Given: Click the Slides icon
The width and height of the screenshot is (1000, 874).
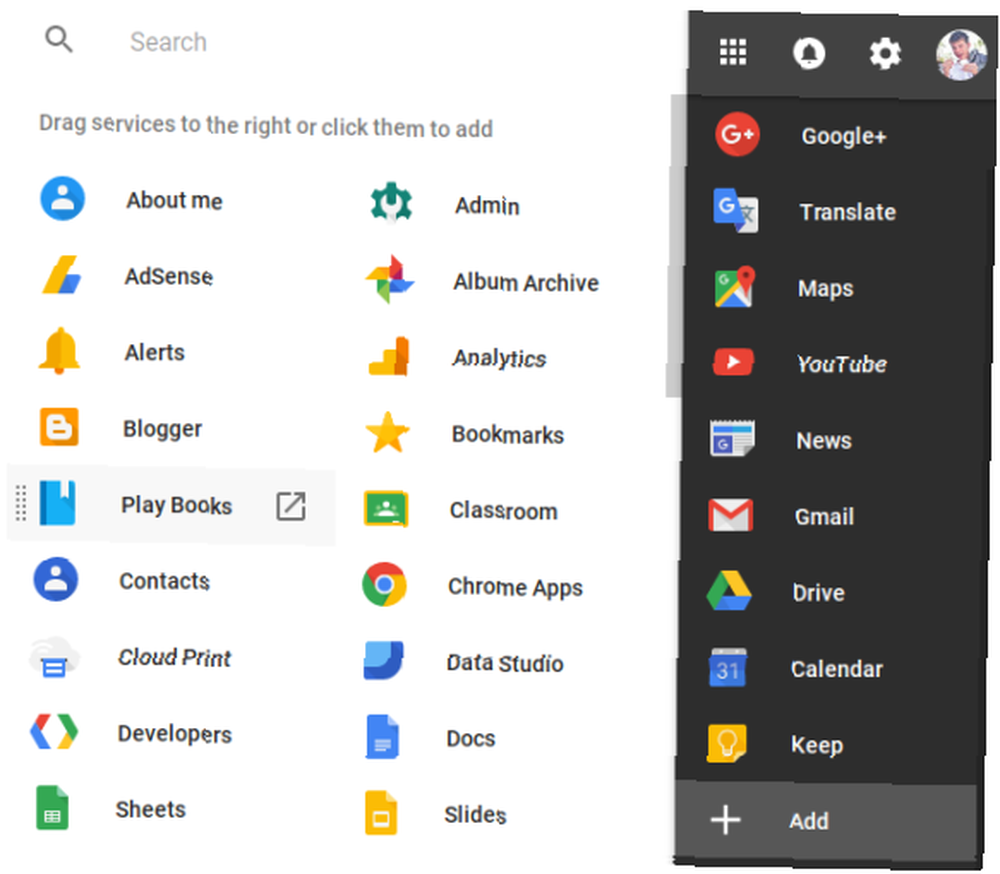Looking at the screenshot, I should coord(381,813).
